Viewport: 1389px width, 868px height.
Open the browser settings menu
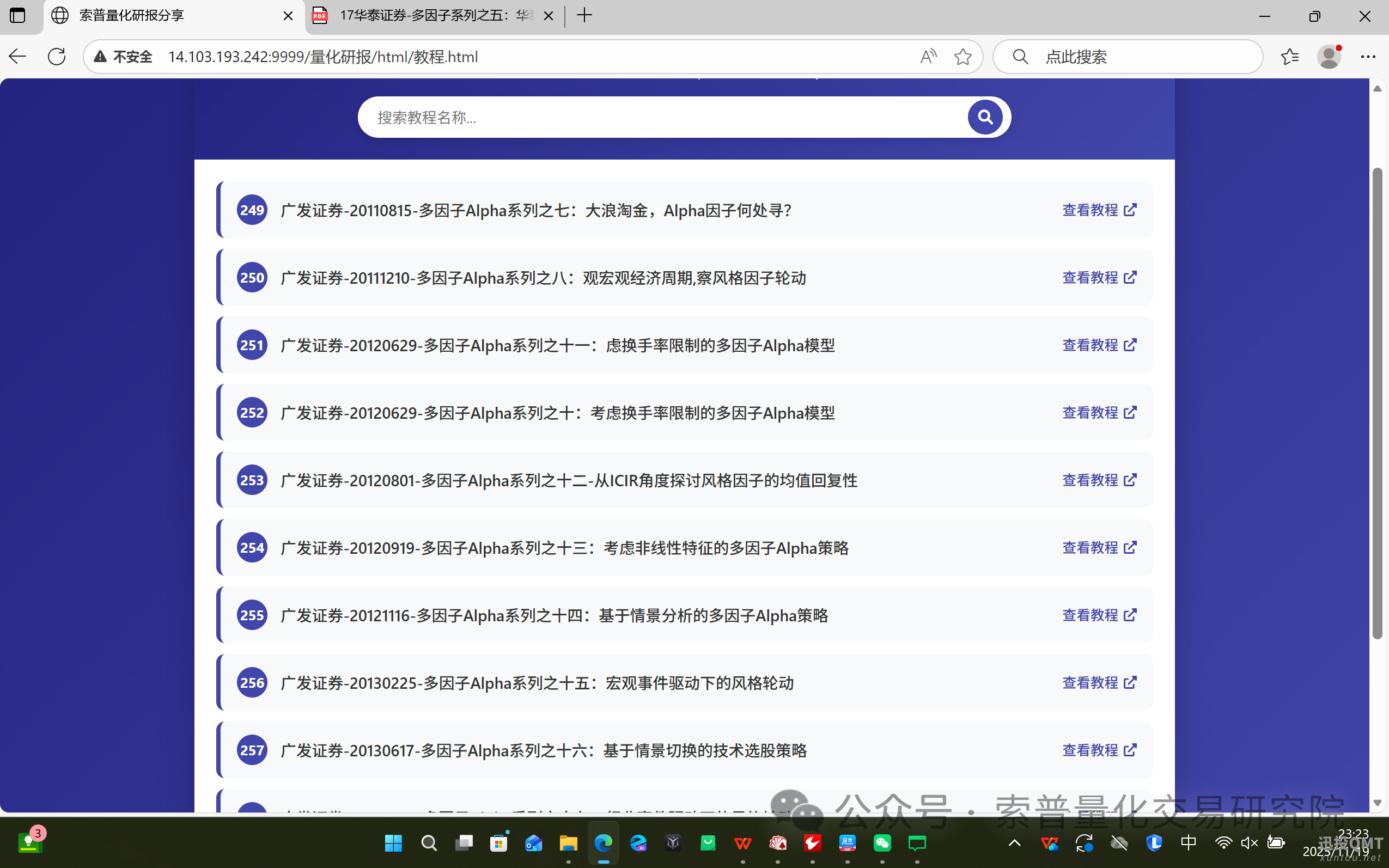point(1370,56)
